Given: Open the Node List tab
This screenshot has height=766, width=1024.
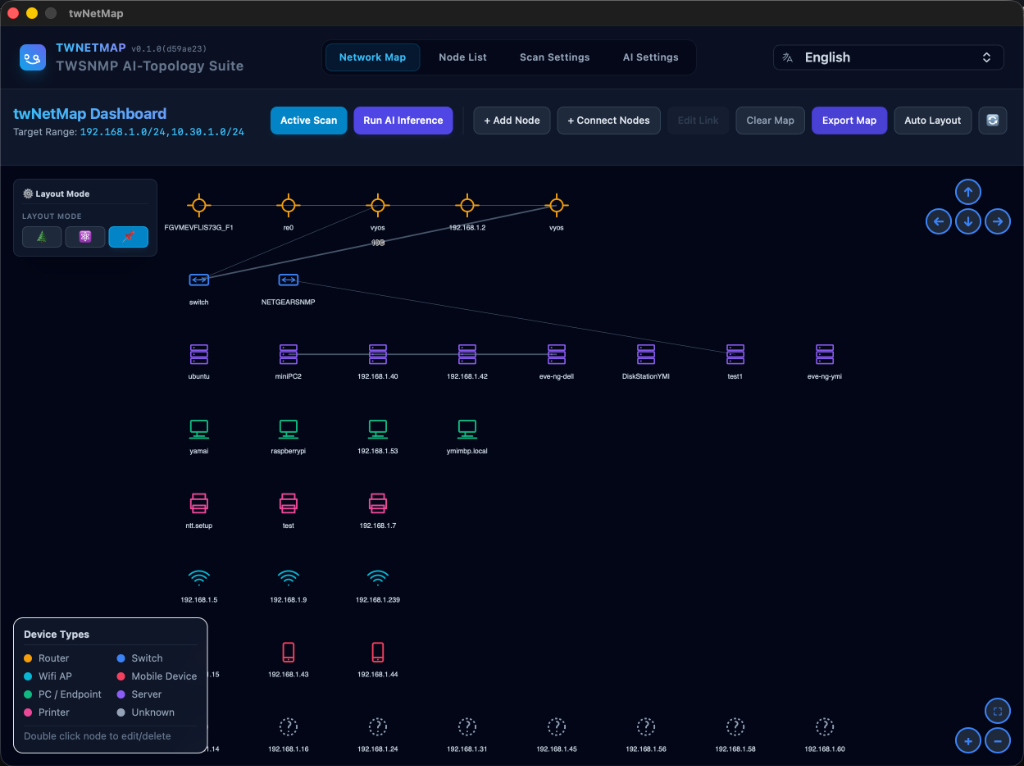Looking at the screenshot, I should coord(462,57).
